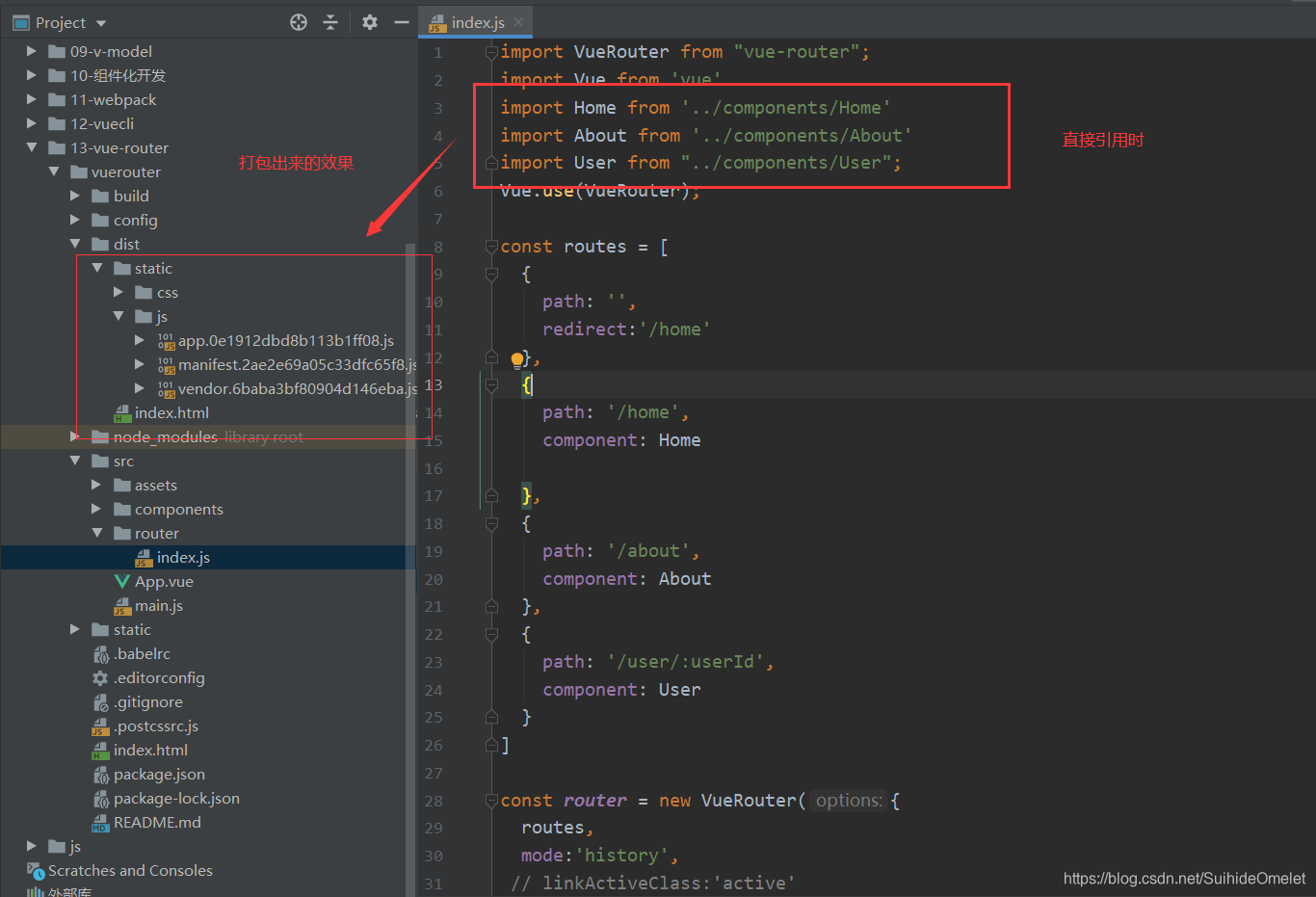The width and height of the screenshot is (1316, 897).
Task: Expand the 09-v-model folder
Action: pos(32,52)
